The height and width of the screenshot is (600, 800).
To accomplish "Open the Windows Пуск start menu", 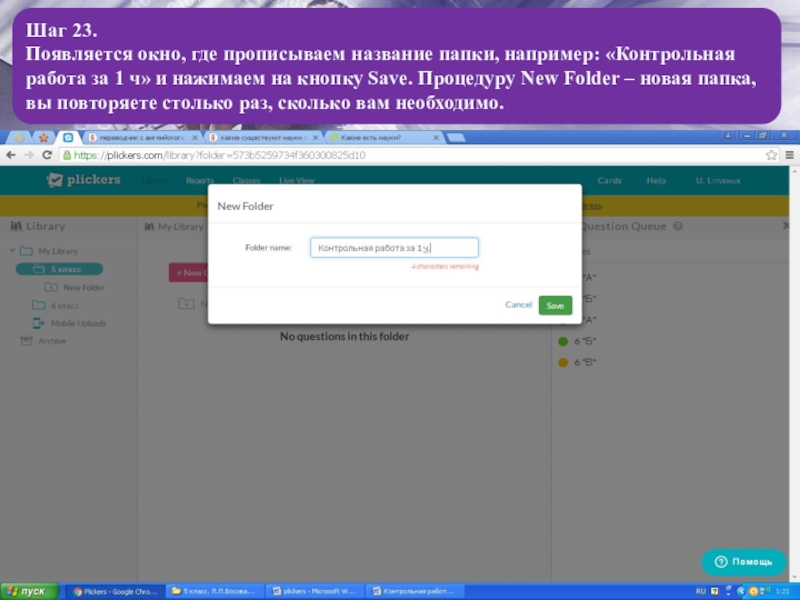I will coord(30,591).
